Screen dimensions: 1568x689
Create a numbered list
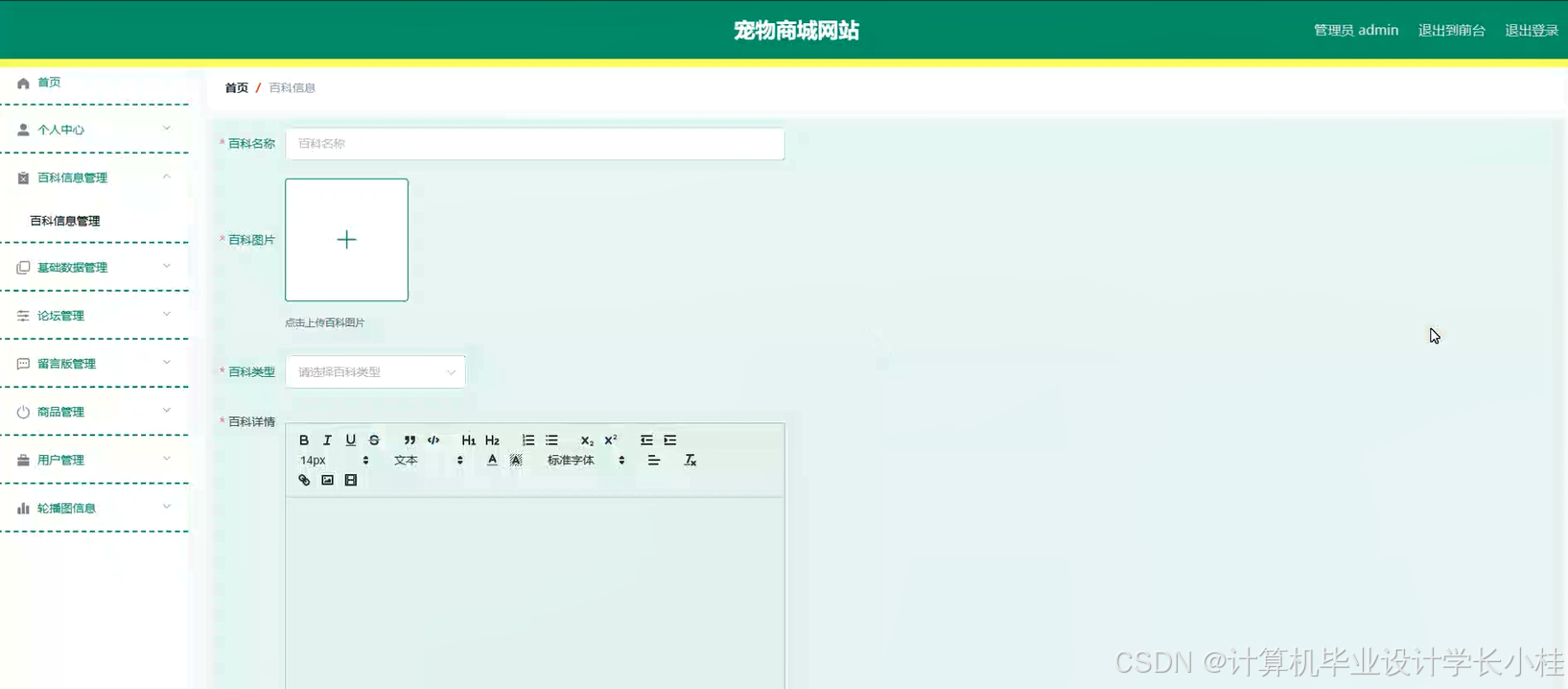tap(527, 440)
